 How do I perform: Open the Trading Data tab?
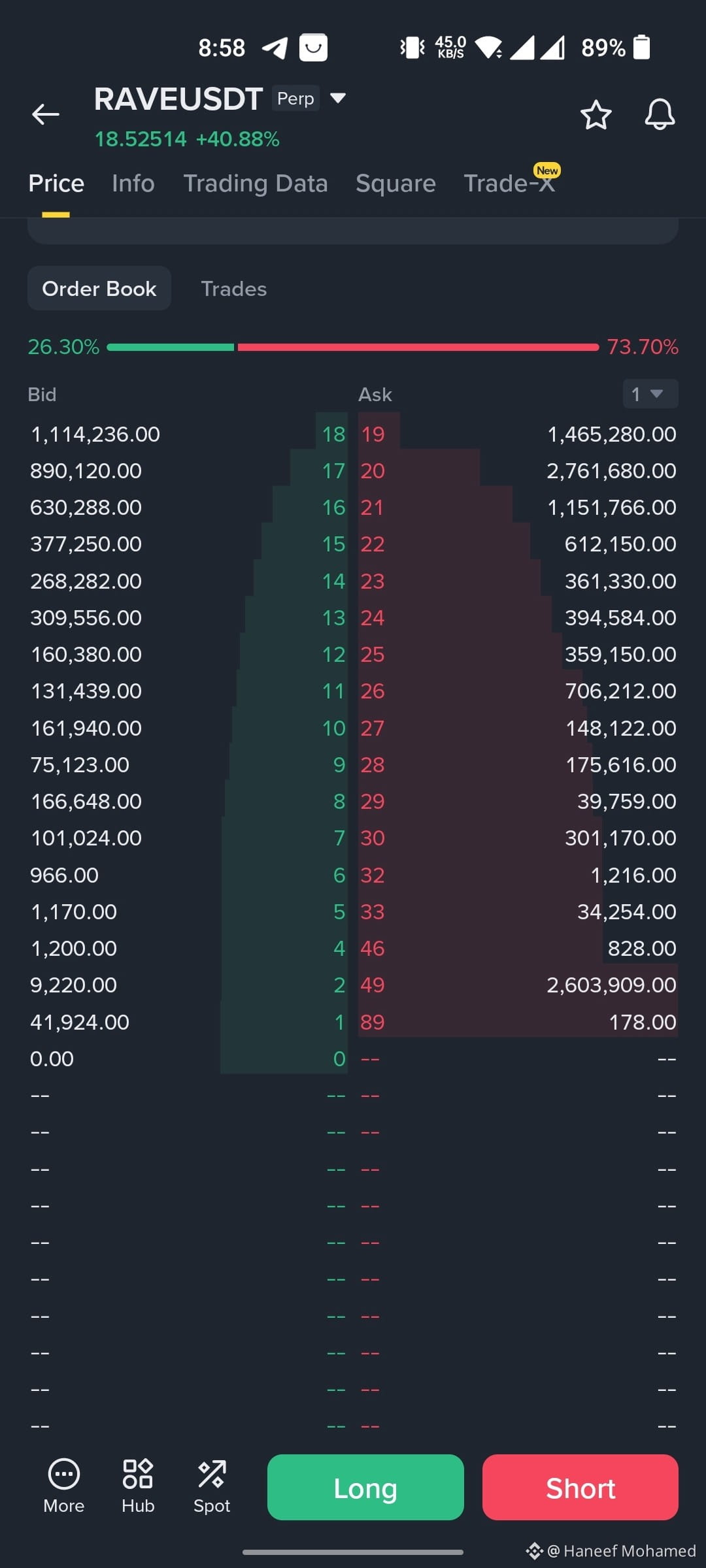(x=256, y=184)
